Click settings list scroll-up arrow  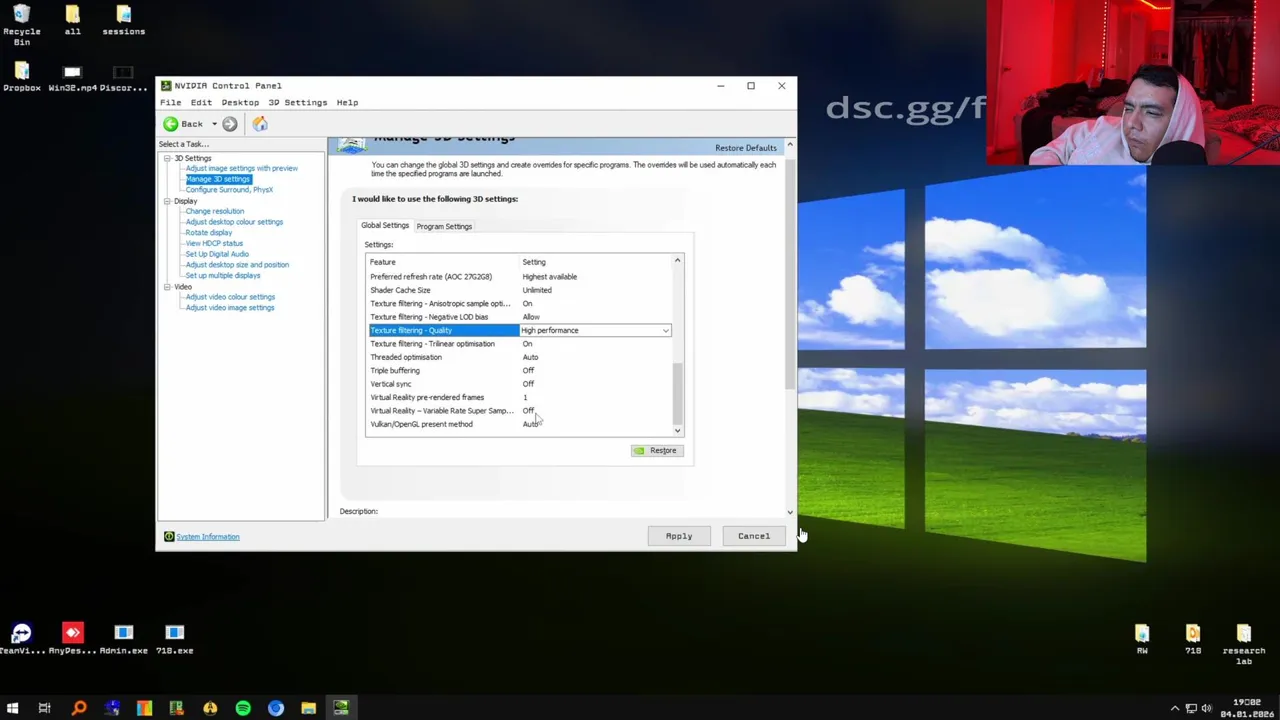[x=677, y=262]
